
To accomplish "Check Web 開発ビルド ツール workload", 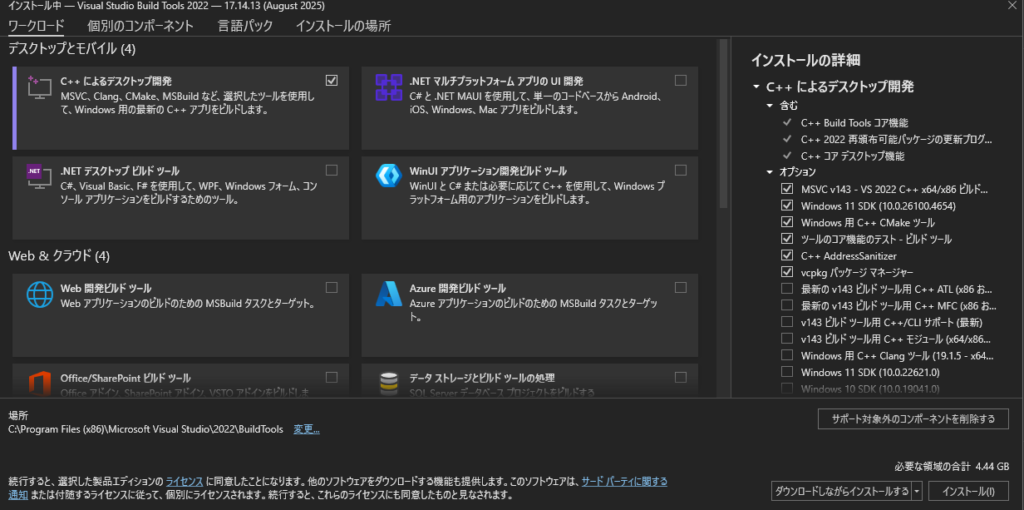I will click(332, 287).
